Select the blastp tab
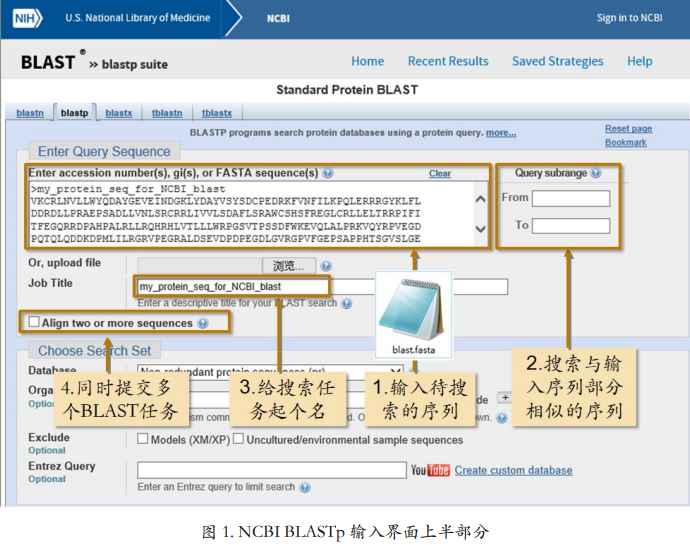The image size is (690, 545). pyautogui.click(x=74, y=113)
